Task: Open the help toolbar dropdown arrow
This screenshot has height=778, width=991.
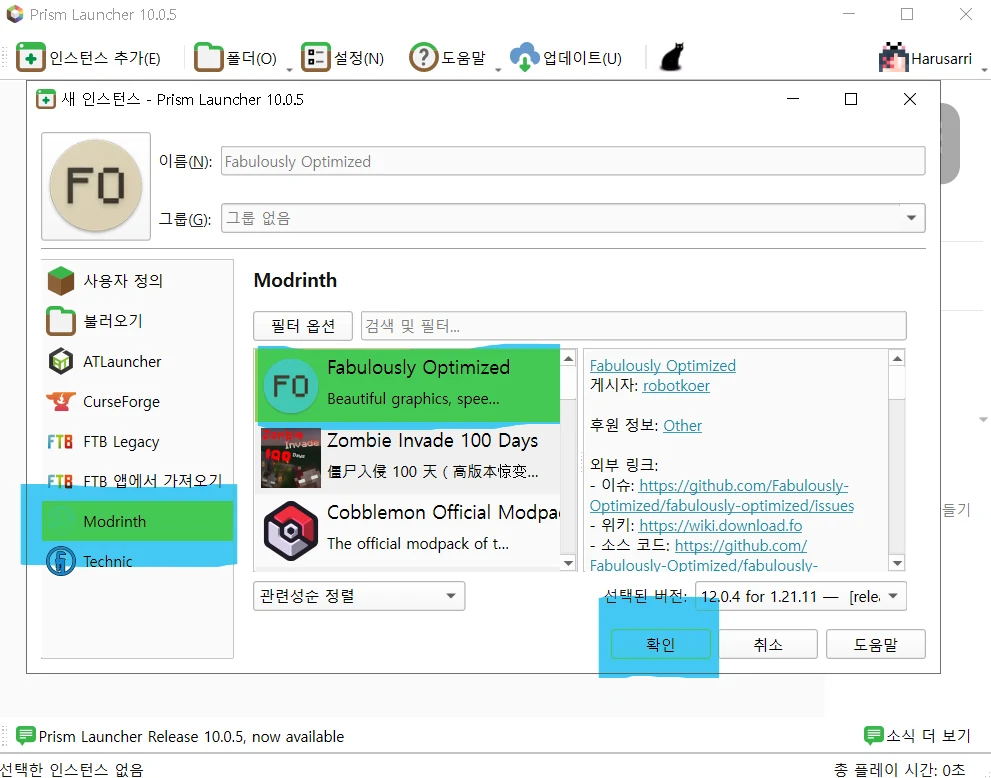Action: 498,70
